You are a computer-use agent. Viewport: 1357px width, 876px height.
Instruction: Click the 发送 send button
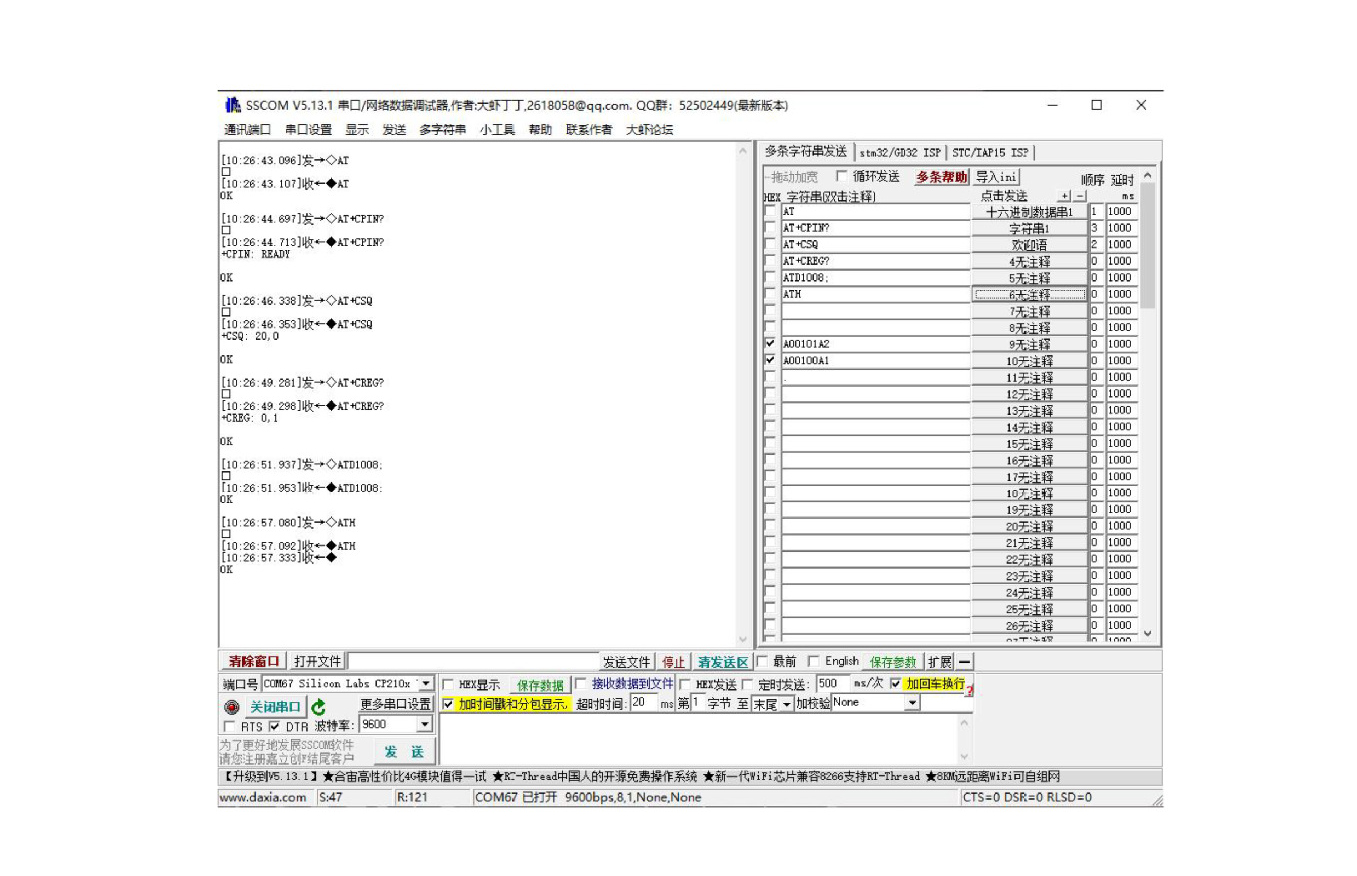(404, 751)
